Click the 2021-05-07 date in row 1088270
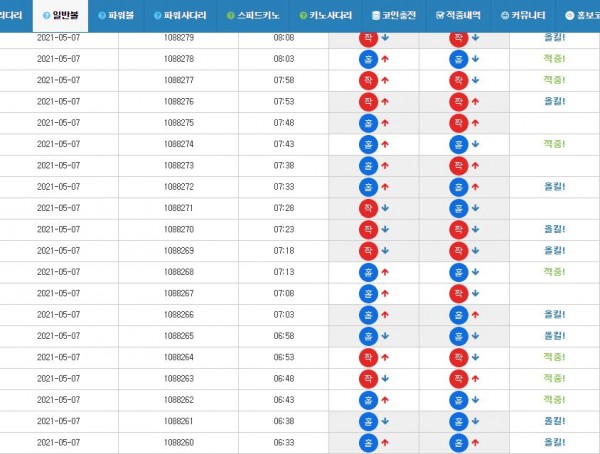Viewport: 600px width, 454px height. pos(59,229)
